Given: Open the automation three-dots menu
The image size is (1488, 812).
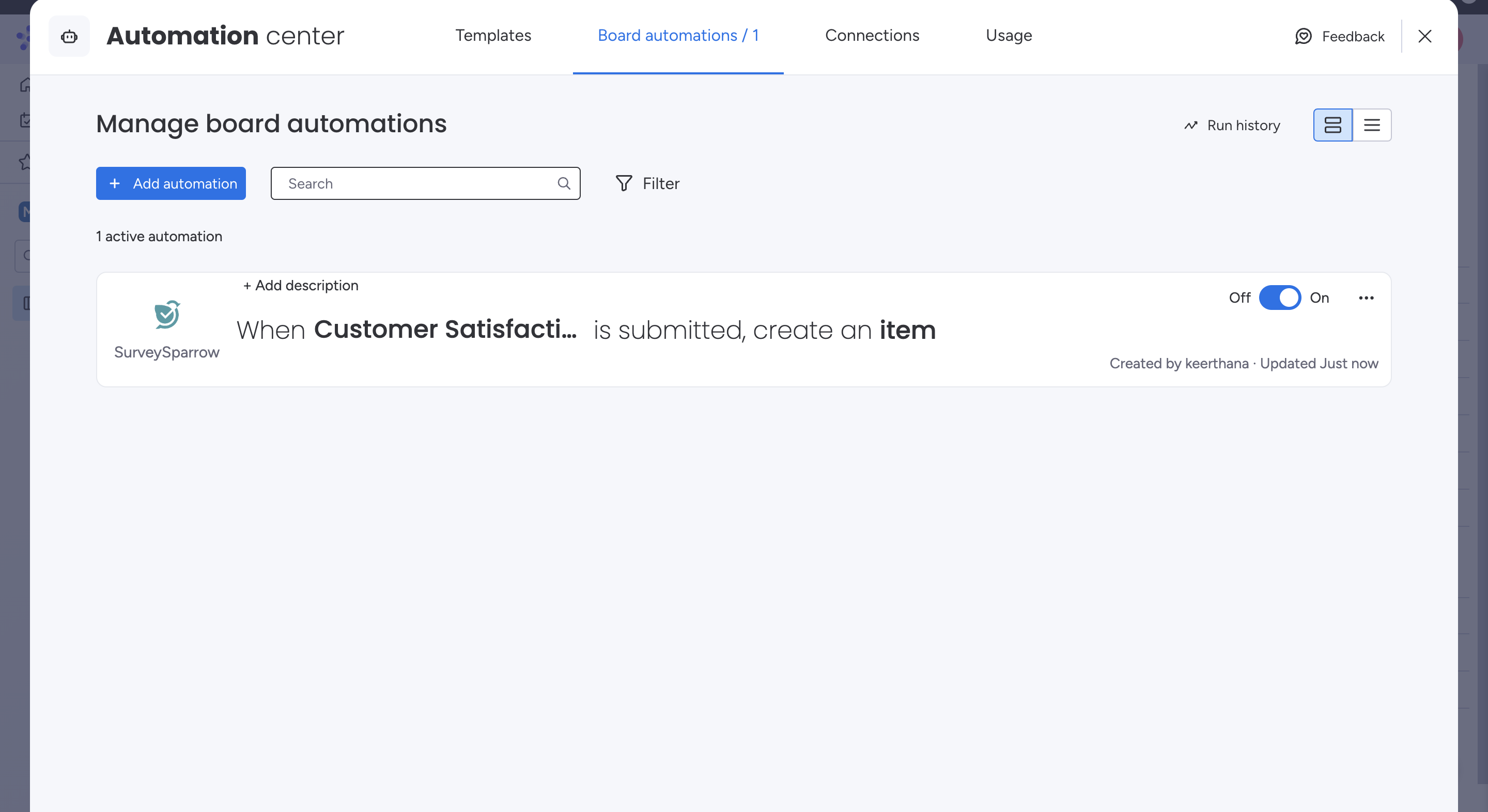Looking at the screenshot, I should coord(1366,298).
